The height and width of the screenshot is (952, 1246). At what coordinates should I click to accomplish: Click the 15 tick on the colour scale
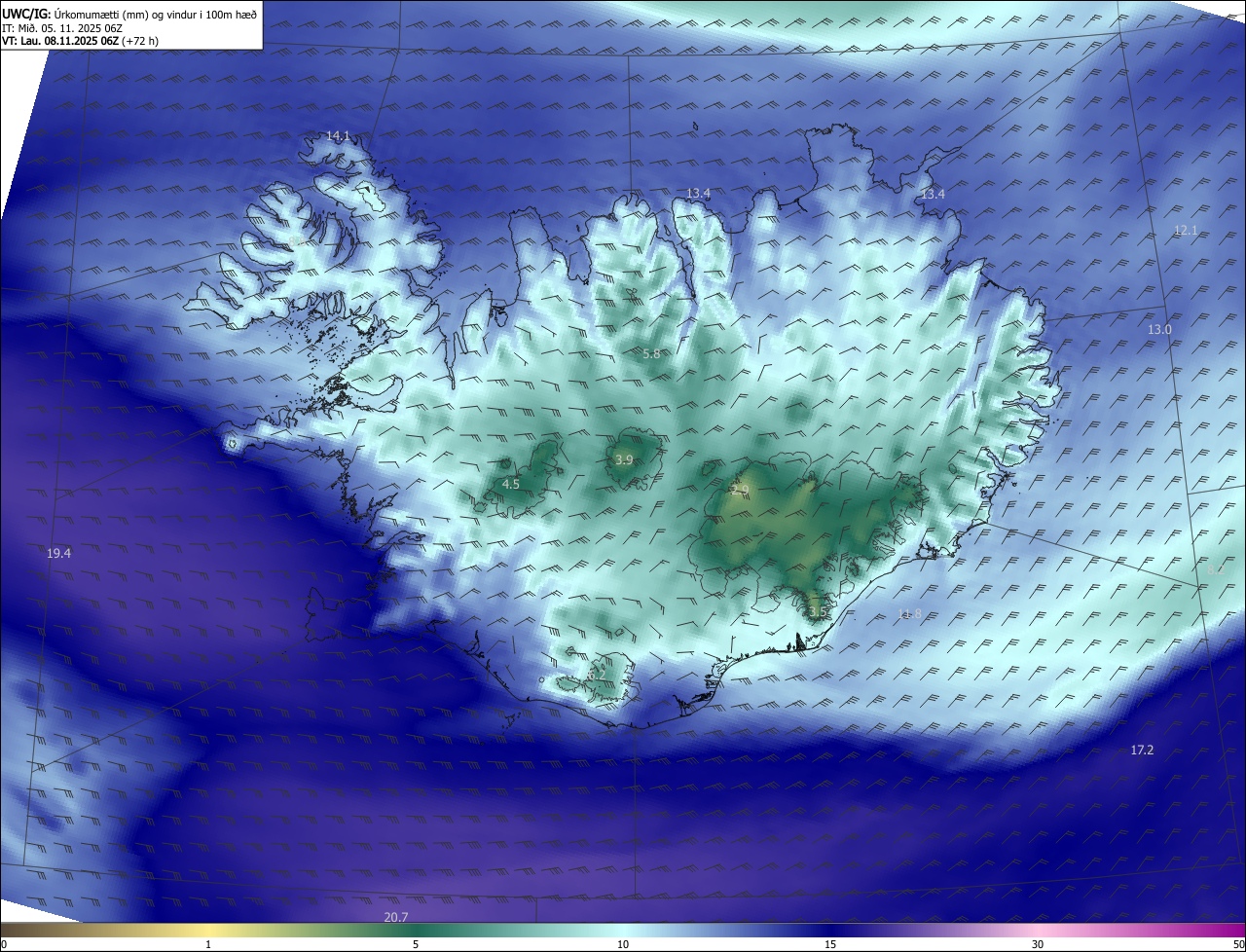(830, 944)
